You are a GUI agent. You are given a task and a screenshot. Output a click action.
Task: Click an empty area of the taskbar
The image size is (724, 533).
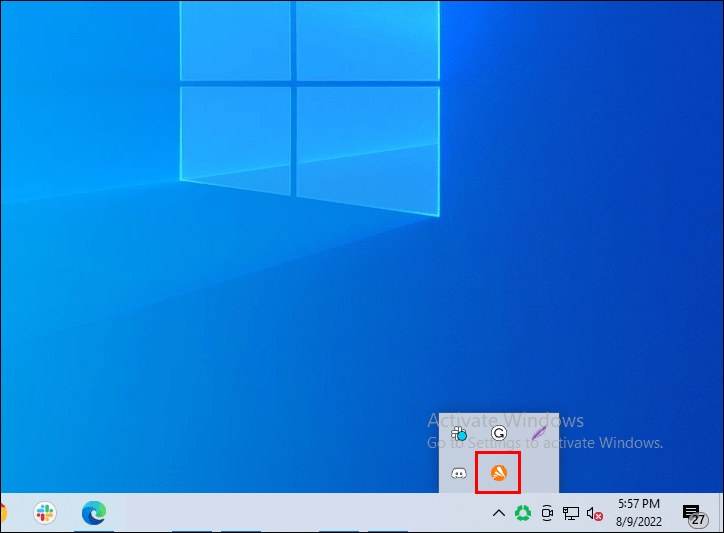coord(300,513)
